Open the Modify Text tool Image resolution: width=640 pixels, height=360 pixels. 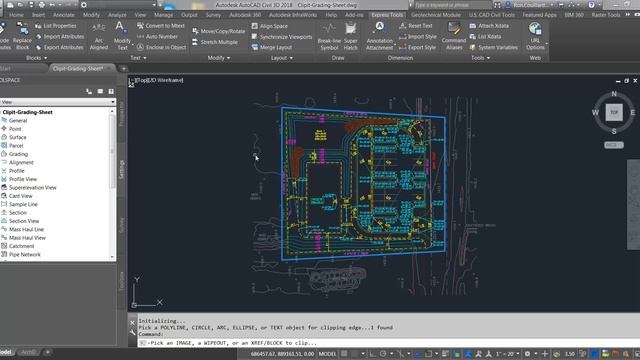click(122, 36)
